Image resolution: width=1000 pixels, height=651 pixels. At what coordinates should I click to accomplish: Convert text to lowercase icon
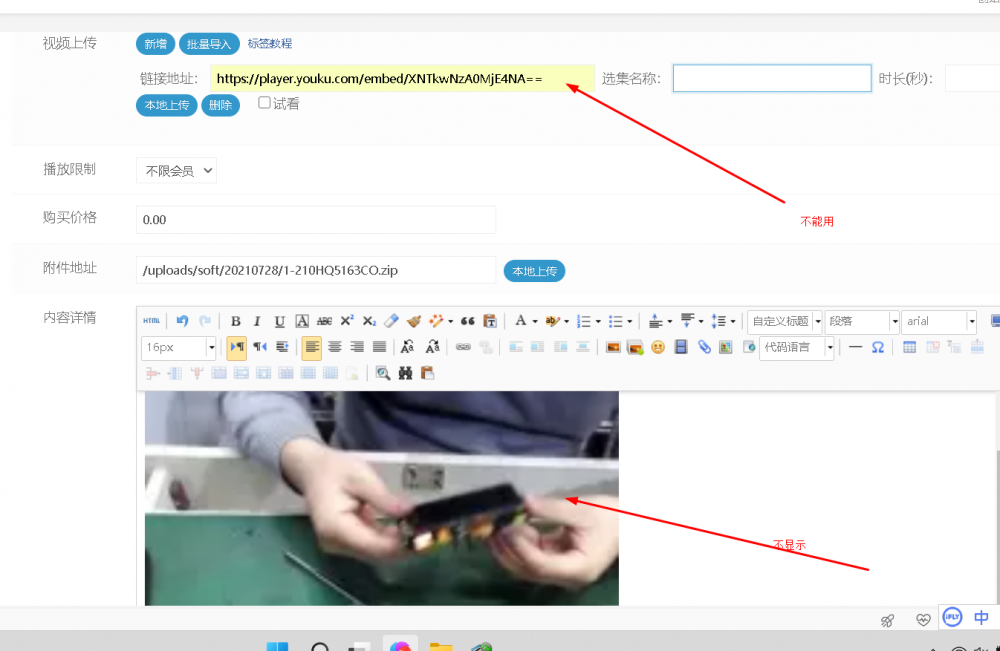(x=432, y=347)
